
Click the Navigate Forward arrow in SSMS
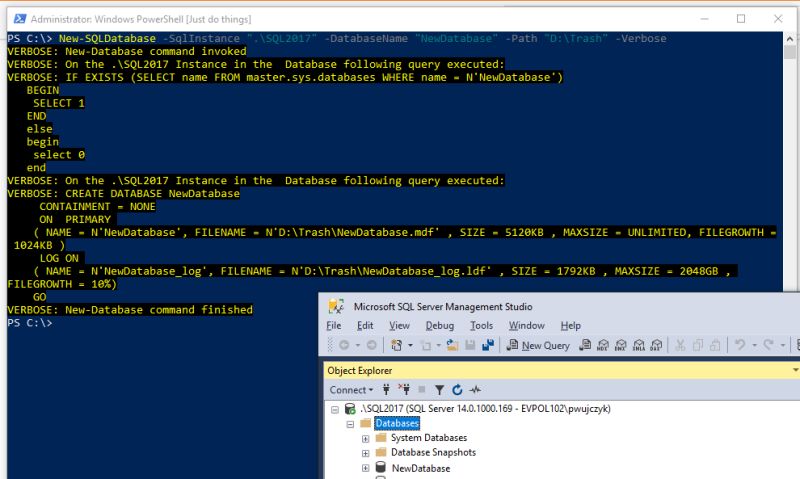(372, 345)
